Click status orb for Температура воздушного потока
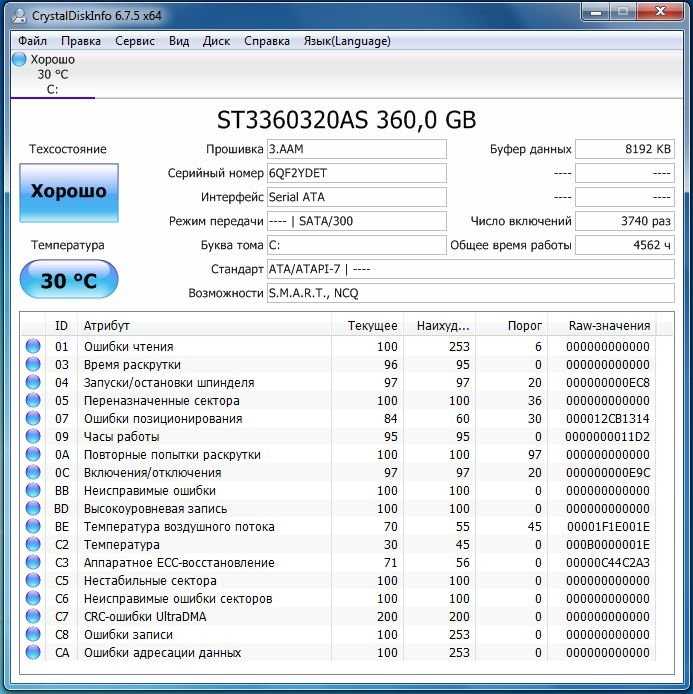This screenshot has width=693, height=694. [33, 526]
